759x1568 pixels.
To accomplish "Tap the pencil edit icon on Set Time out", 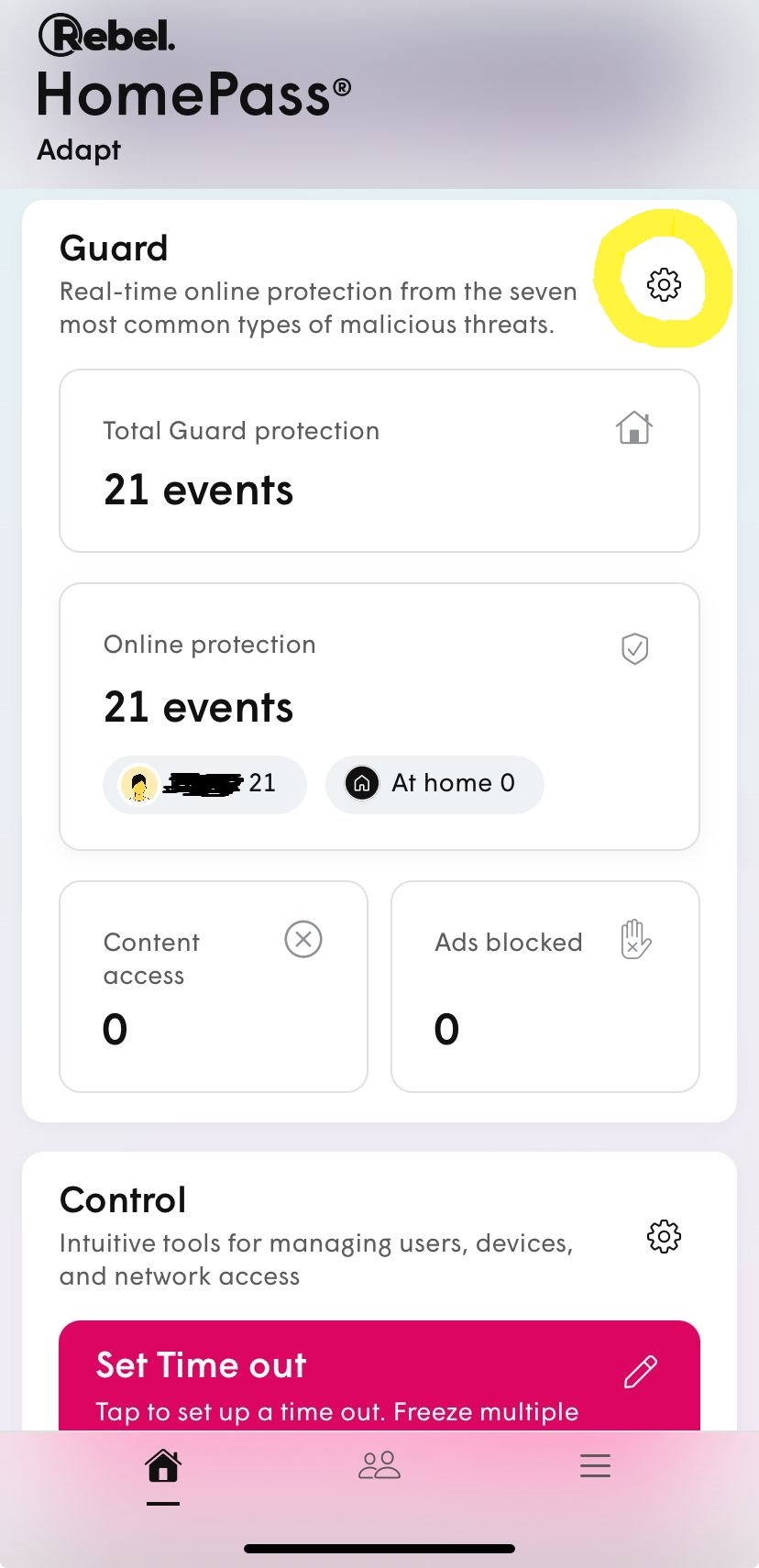I will (641, 1372).
